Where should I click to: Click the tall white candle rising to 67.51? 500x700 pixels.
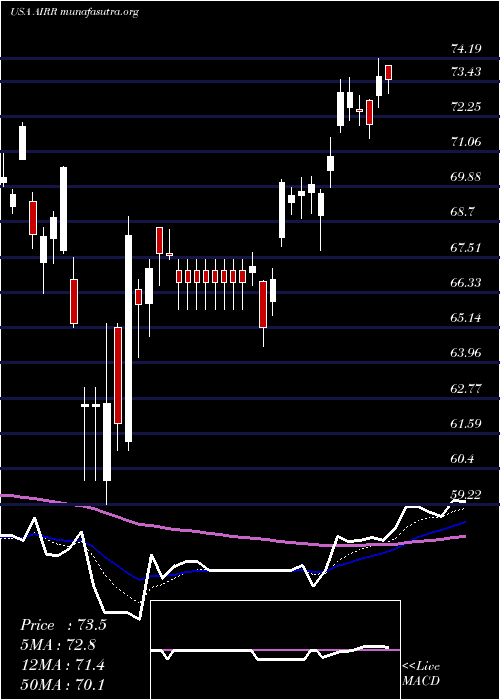129,338
